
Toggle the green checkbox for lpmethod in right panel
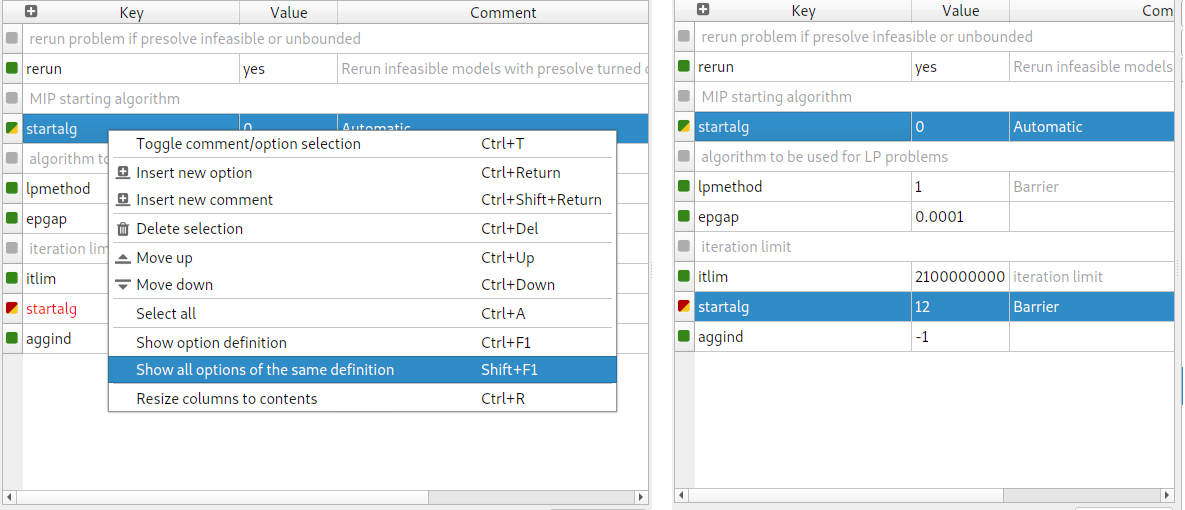[x=684, y=187]
